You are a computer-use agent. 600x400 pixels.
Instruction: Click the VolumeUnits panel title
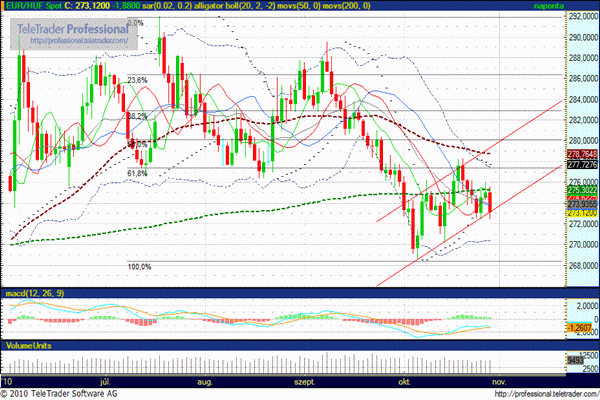(x=27, y=344)
